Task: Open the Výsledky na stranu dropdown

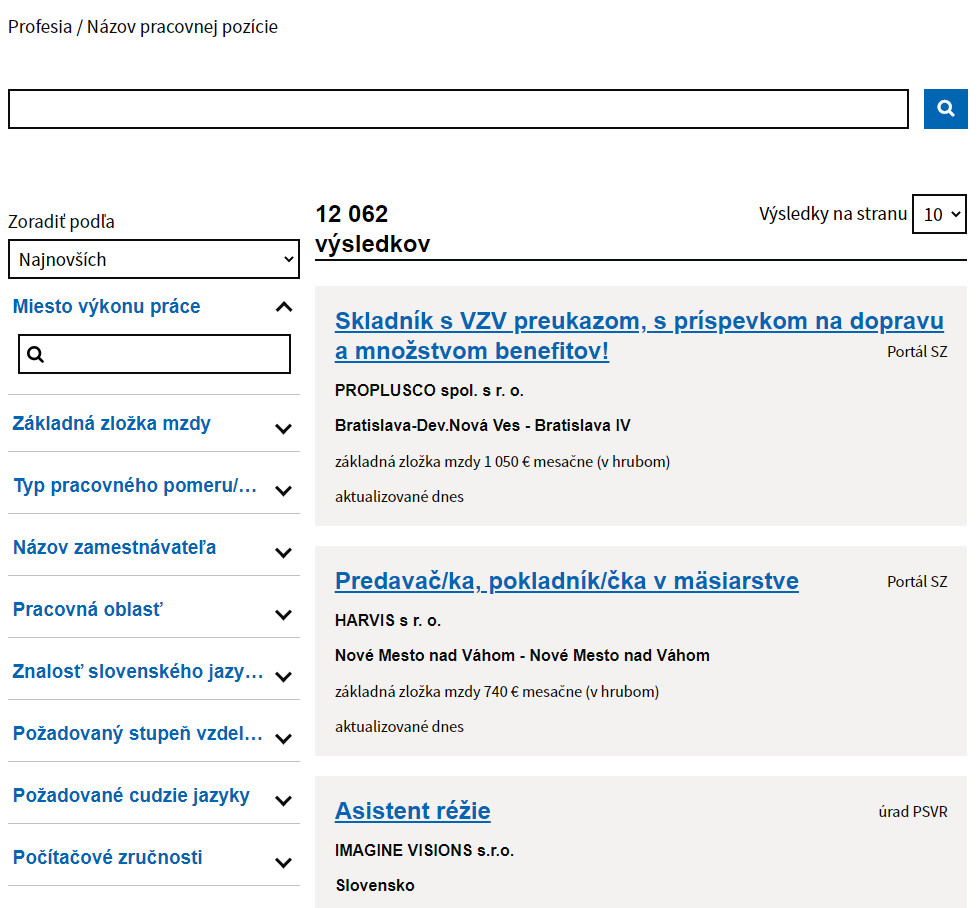Action: (x=939, y=214)
